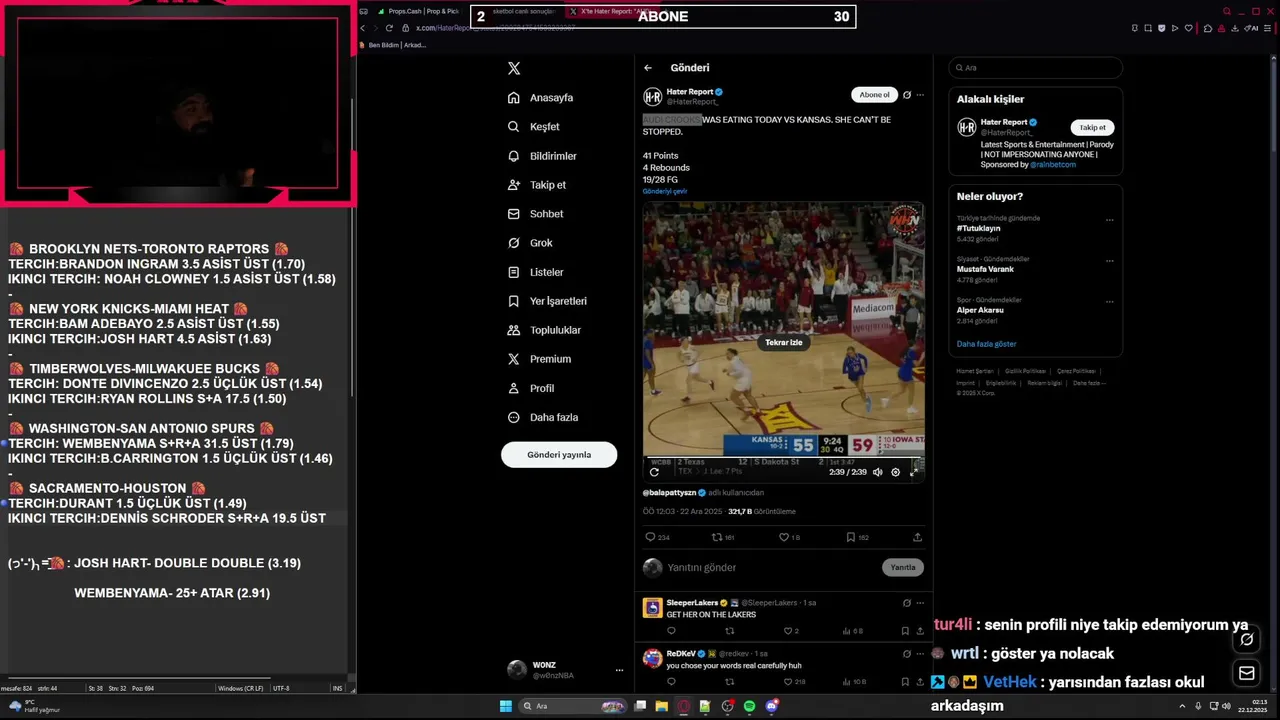Click taskbar Ara search box
The width and height of the screenshot is (1280, 720).
pos(573,706)
